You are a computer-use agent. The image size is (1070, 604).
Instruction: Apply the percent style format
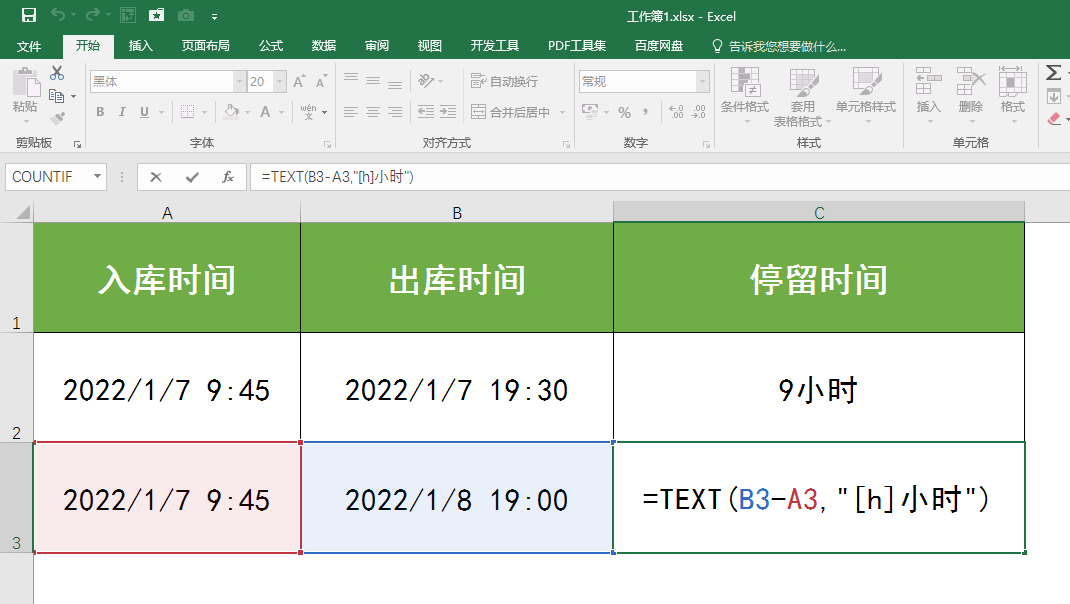click(x=624, y=113)
